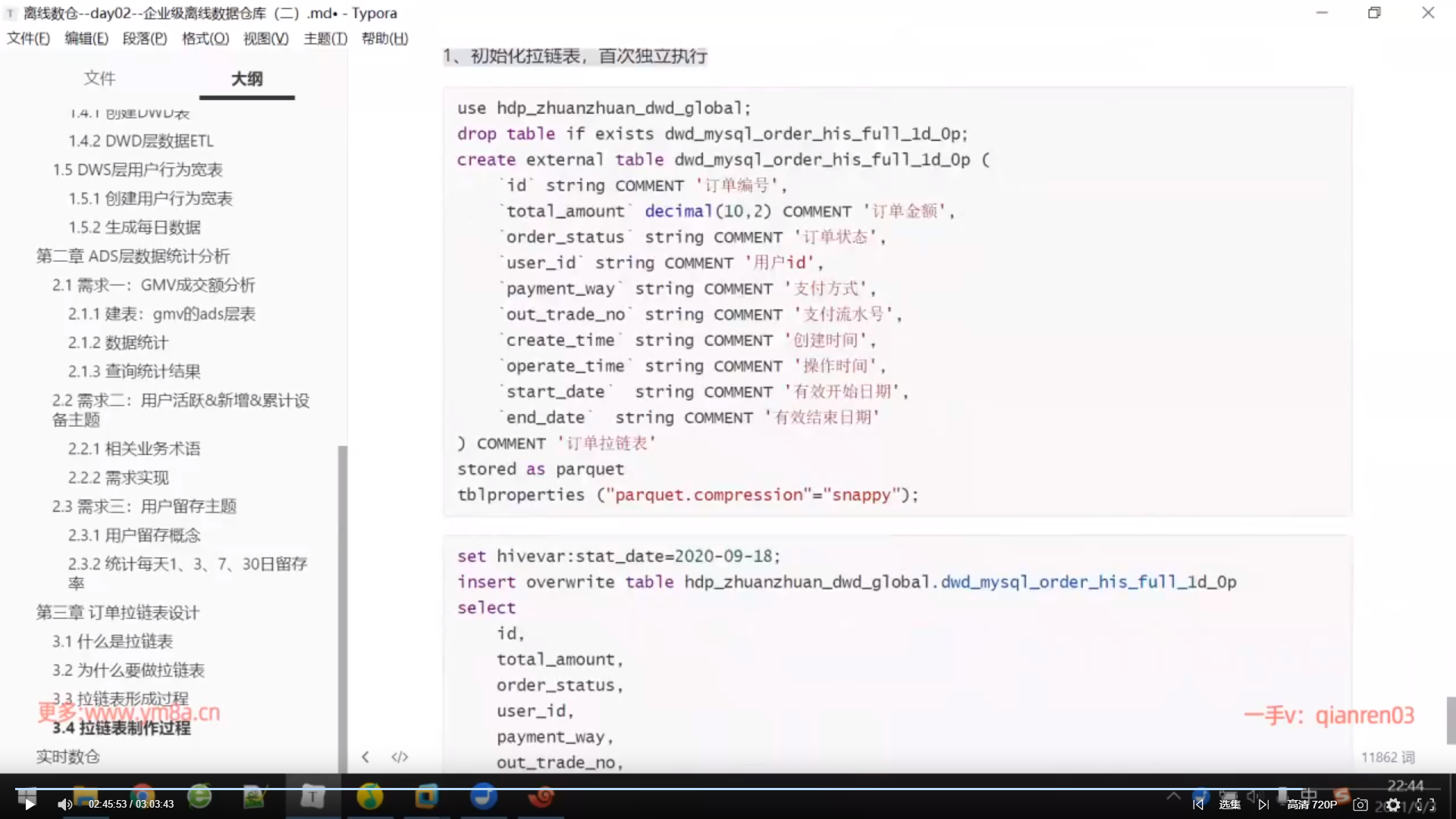1456x819 pixels.
Task: Click the 11862 词 word count
Action: [1387, 757]
